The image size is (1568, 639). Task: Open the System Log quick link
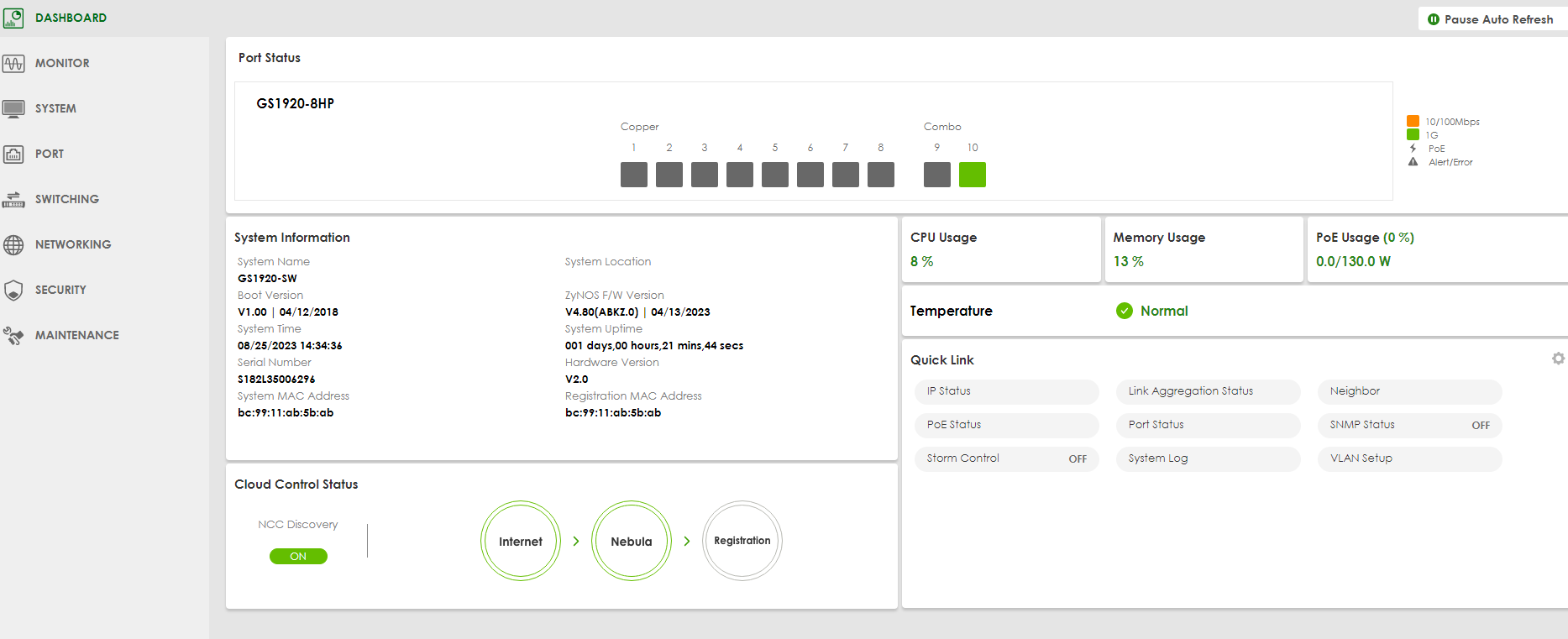[x=1208, y=458]
